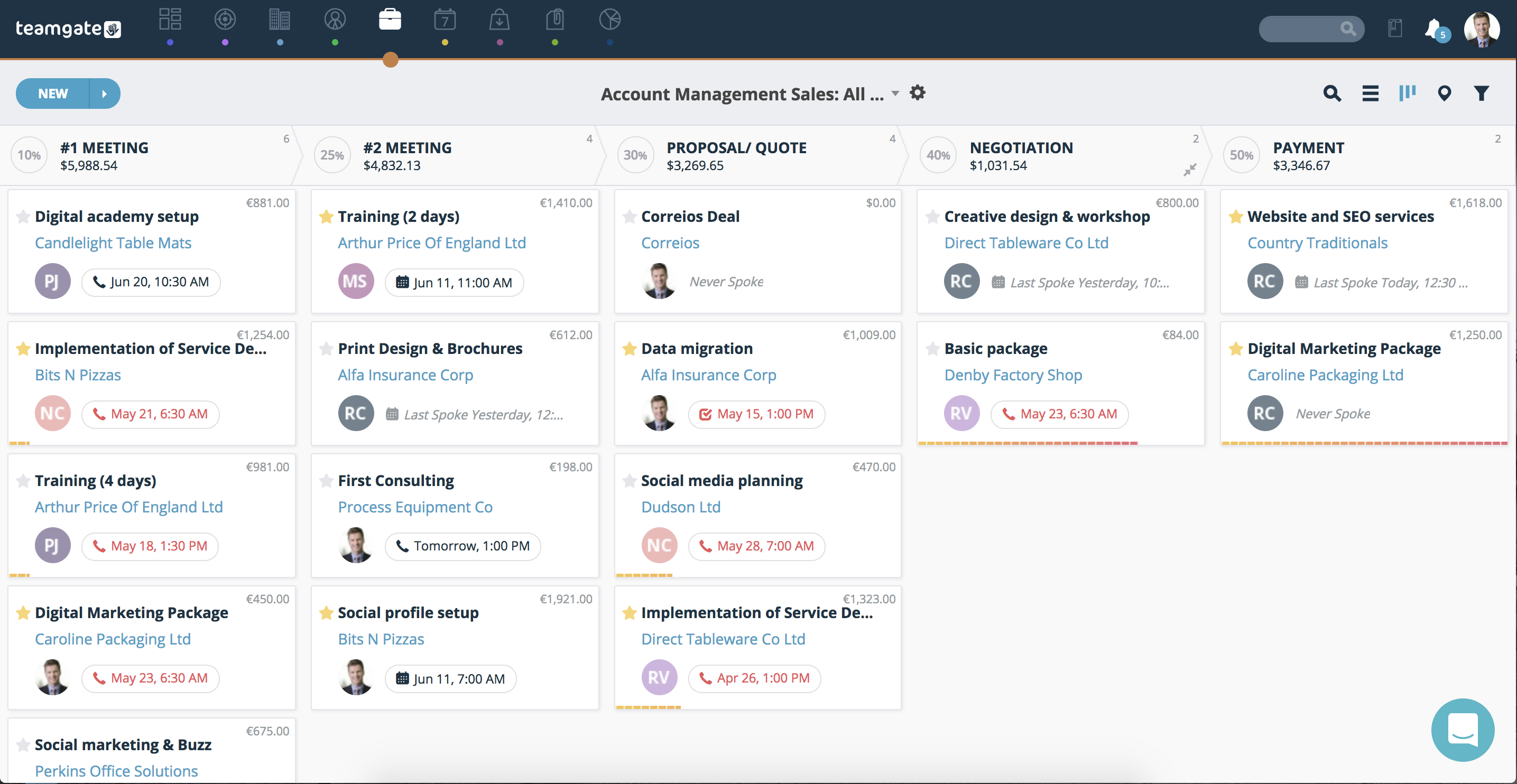Unstar the Training (2 days) deal
Image resolution: width=1517 pixels, height=784 pixels.
[x=326, y=217]
